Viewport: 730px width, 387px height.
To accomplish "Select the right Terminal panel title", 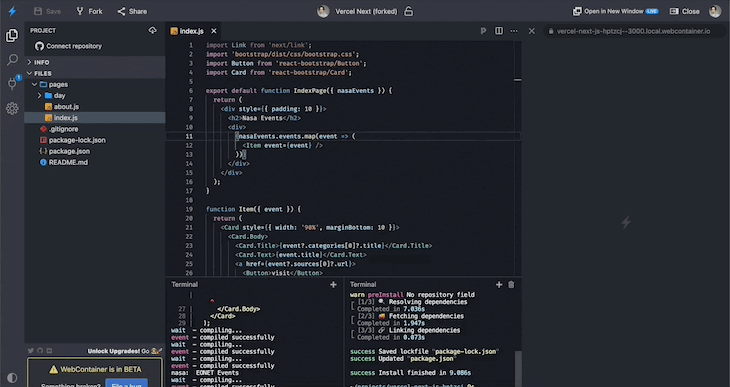I will point(363,285).
